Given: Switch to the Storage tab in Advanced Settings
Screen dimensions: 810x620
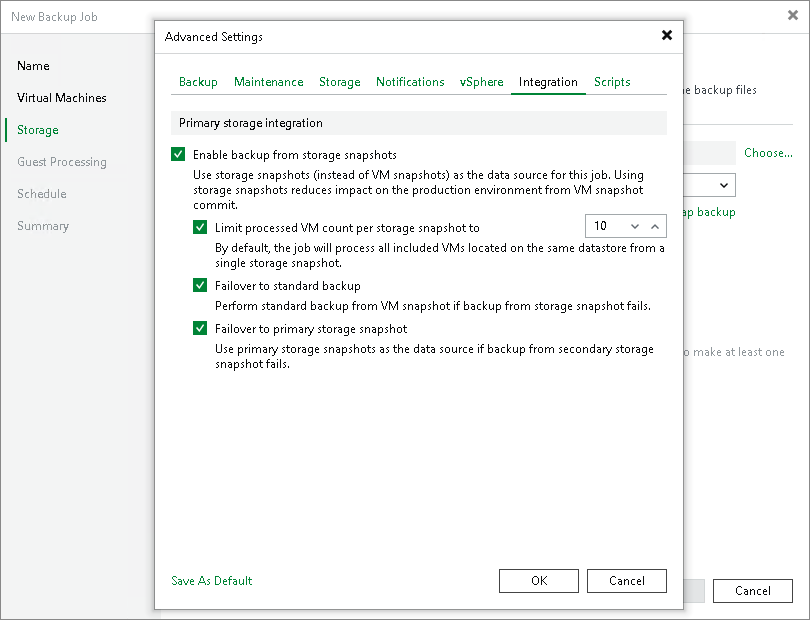Looking at the screenshot, I should [x=339, y=82].
